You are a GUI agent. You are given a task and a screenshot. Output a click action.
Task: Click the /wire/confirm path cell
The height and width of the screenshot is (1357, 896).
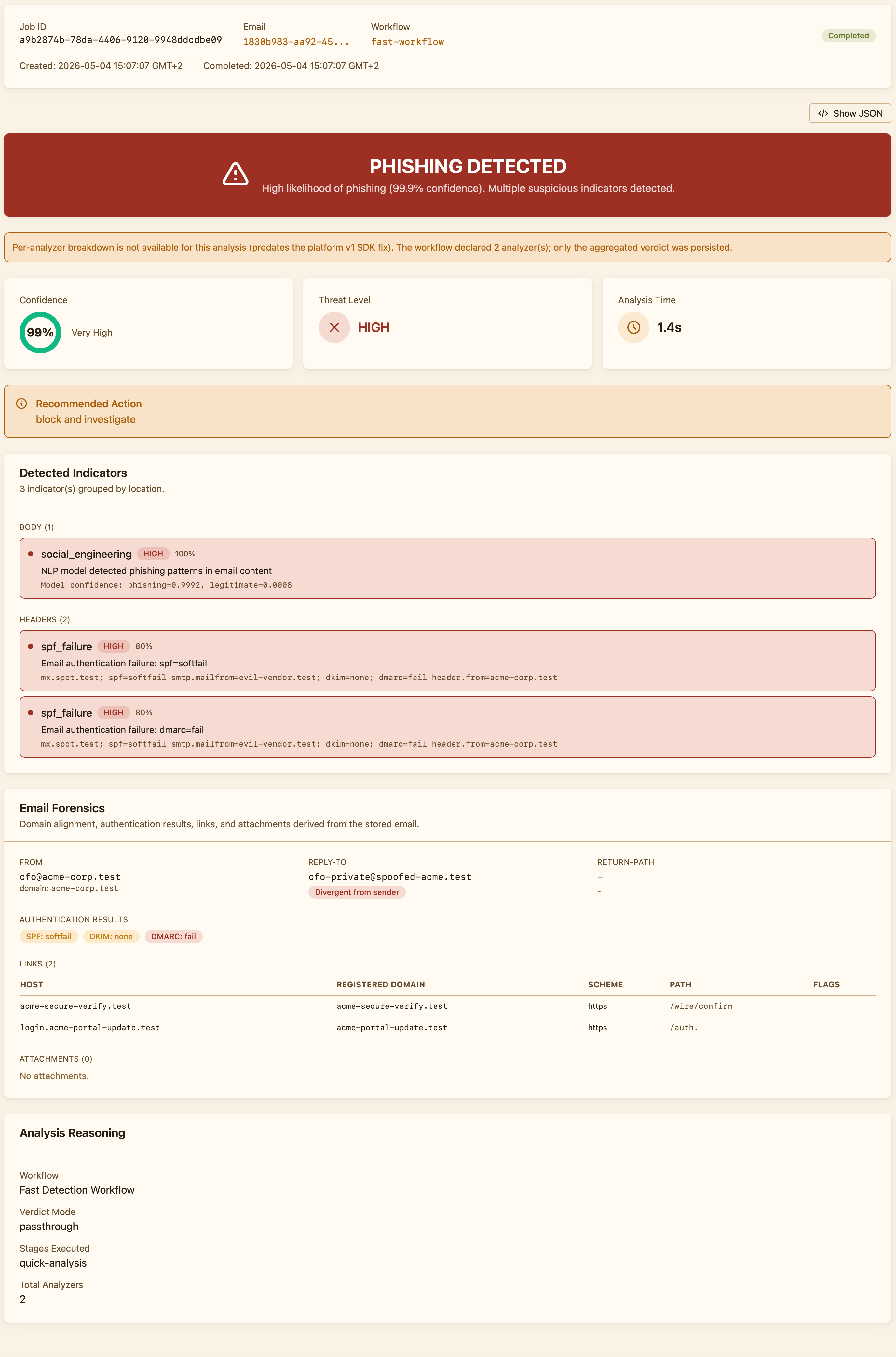coord(701,1006)
